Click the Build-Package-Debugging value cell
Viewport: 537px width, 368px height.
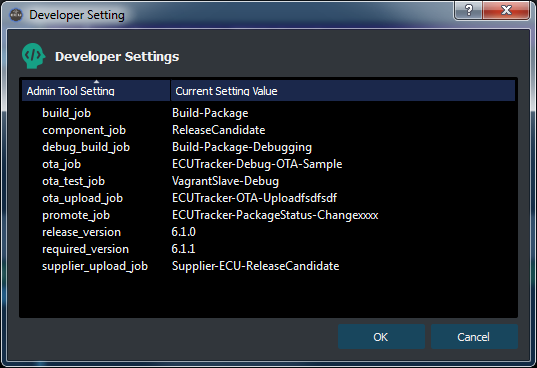pos(242,147)
